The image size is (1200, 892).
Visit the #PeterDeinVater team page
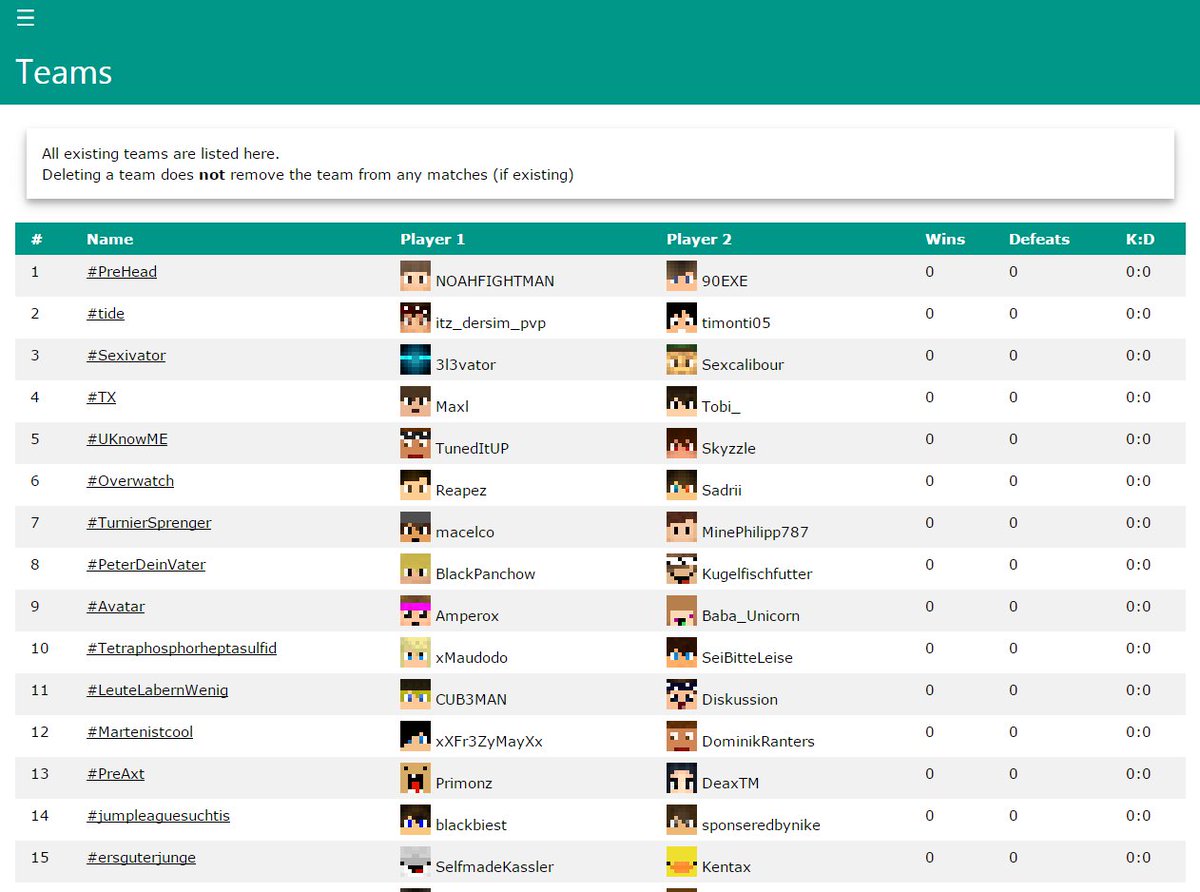146,566
